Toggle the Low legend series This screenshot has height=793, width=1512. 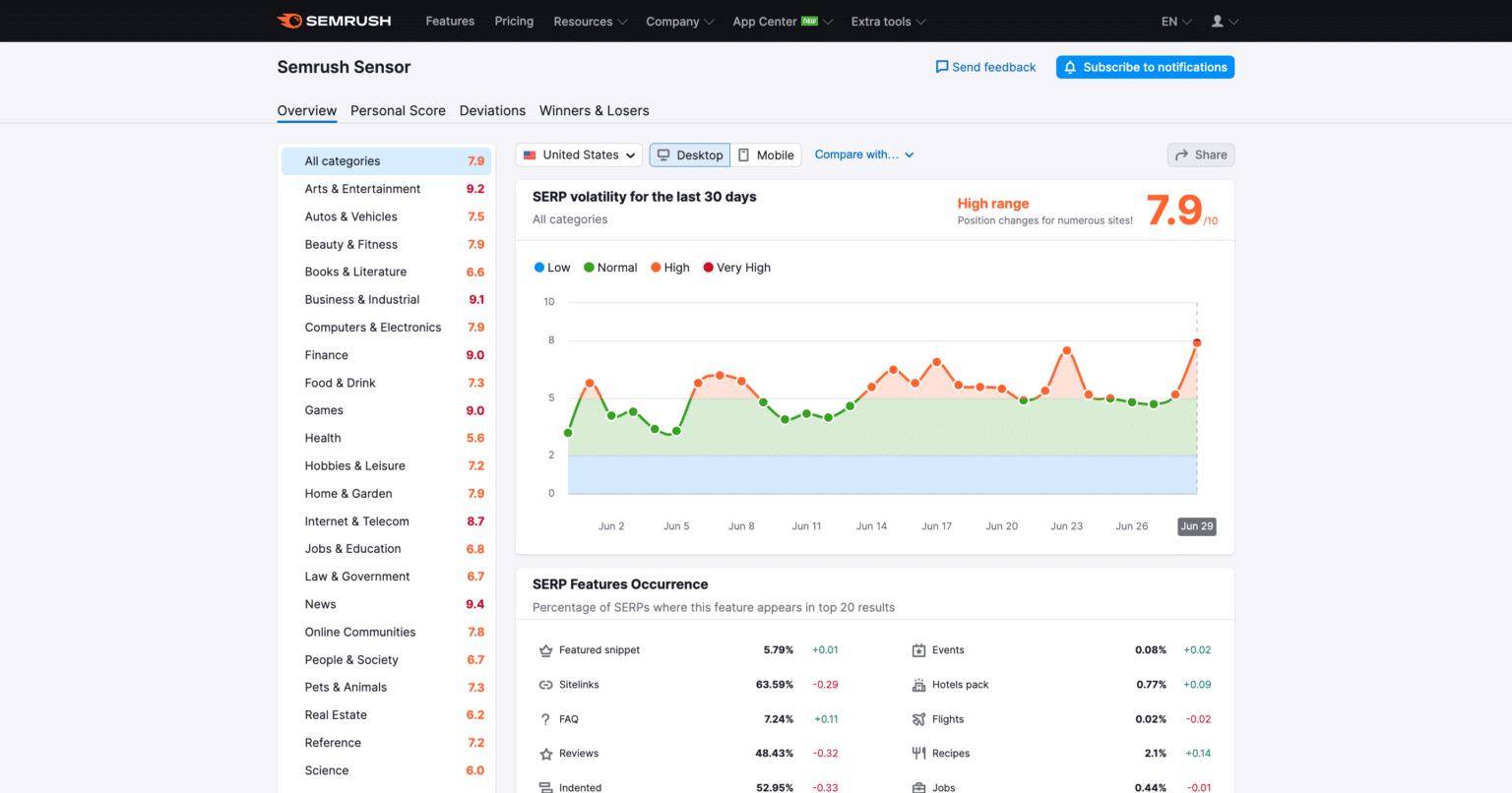click(551, 268)
